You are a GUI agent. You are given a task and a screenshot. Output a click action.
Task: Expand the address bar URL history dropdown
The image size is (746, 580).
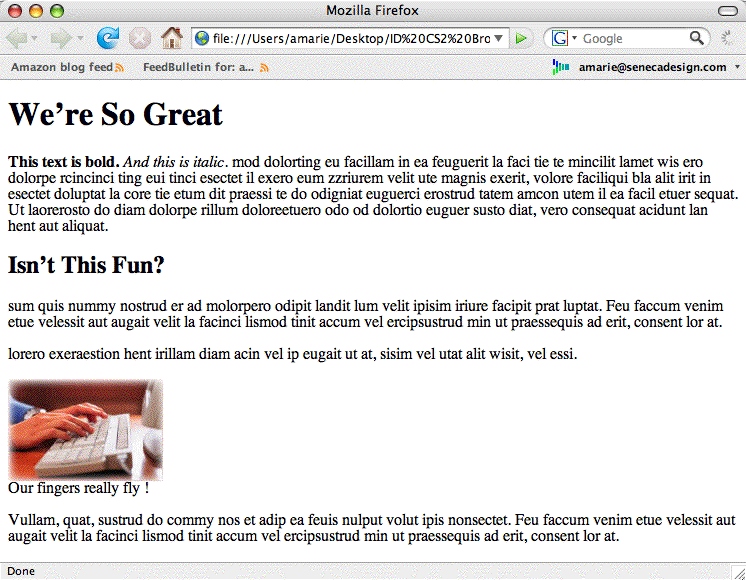coord(499,38)
